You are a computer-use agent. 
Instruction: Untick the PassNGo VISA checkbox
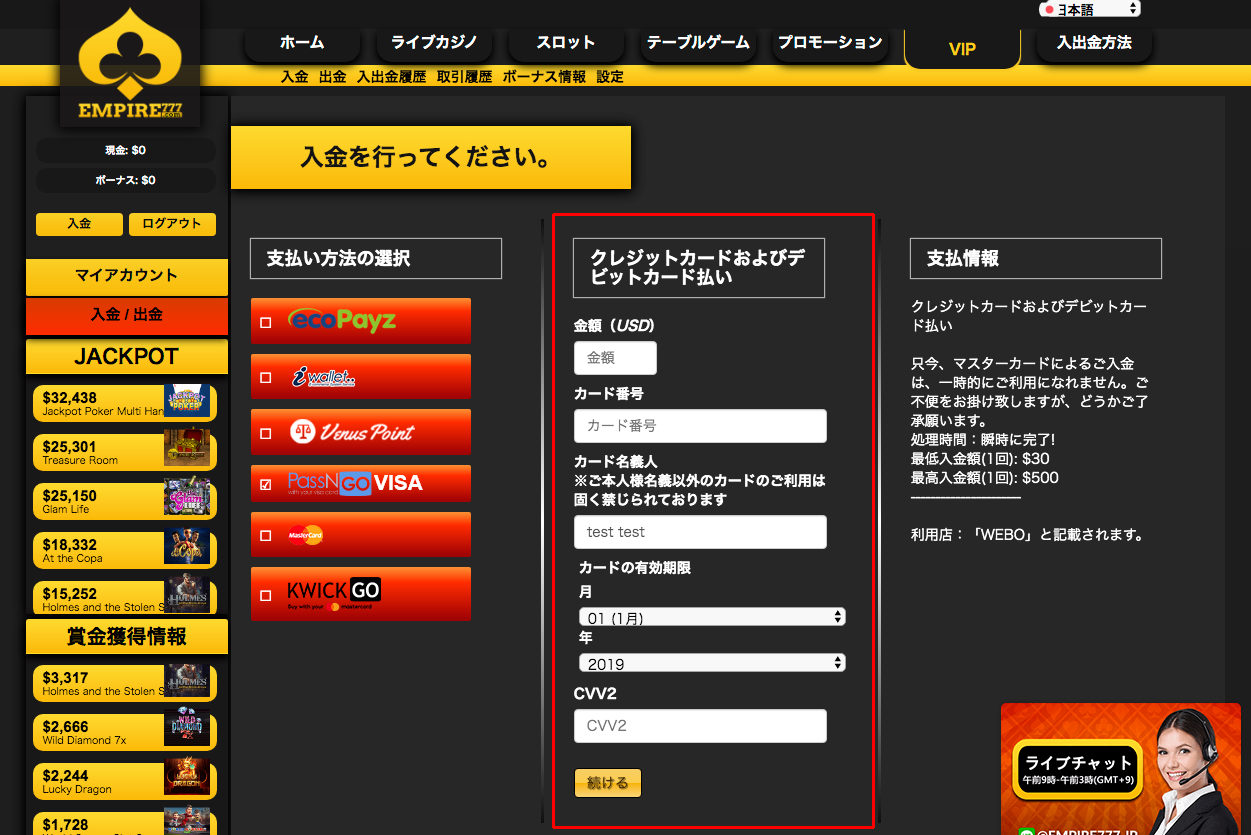(x=265, y=484)
